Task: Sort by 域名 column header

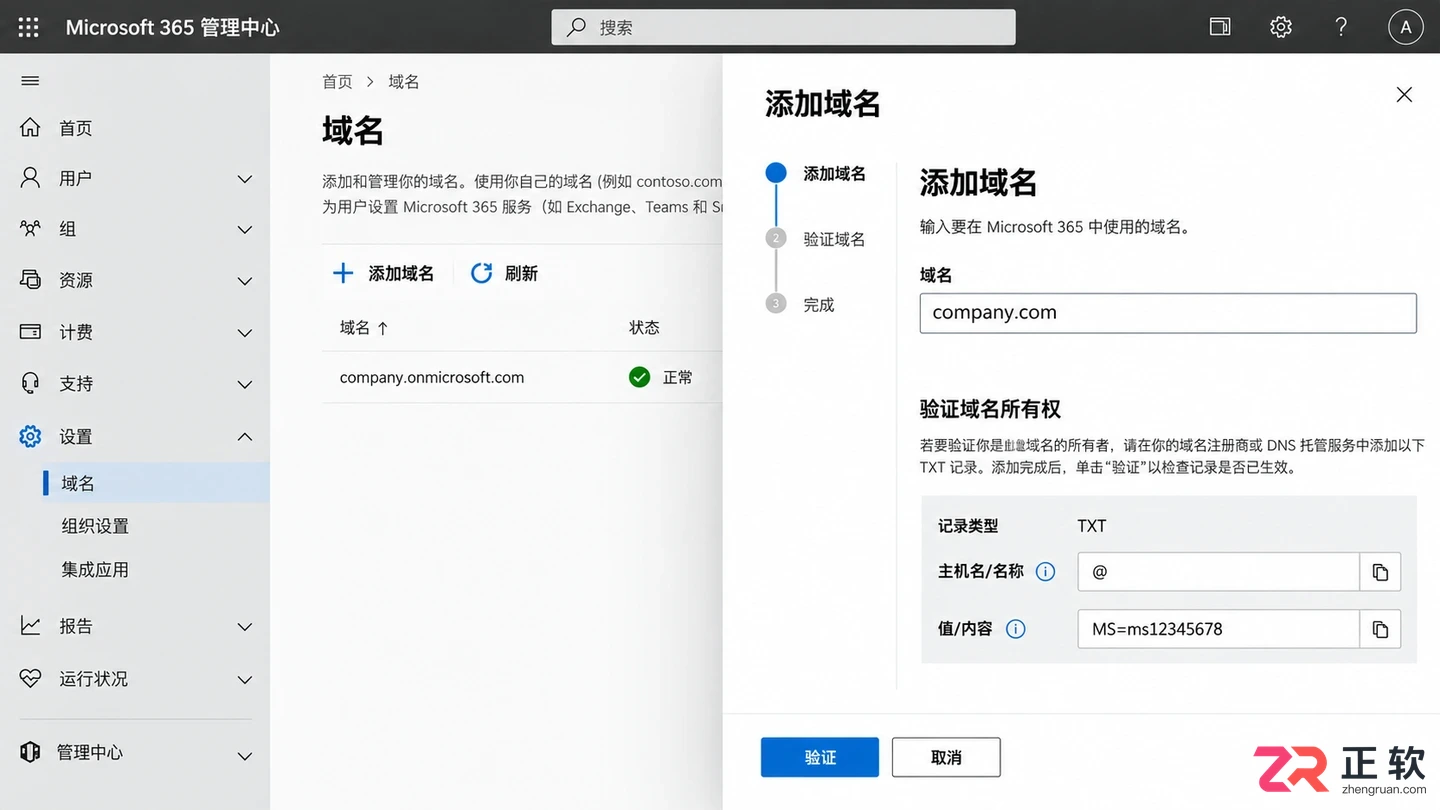Action: [364, 327]
